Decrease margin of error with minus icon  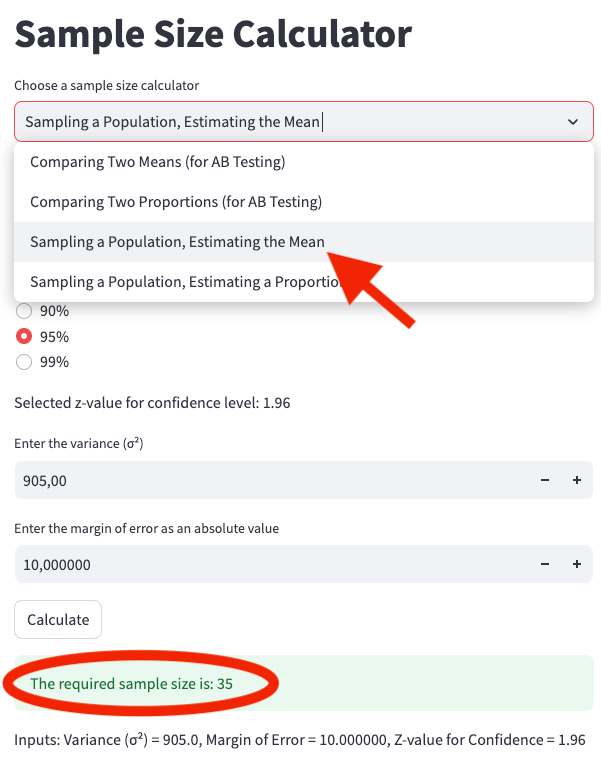545,565
